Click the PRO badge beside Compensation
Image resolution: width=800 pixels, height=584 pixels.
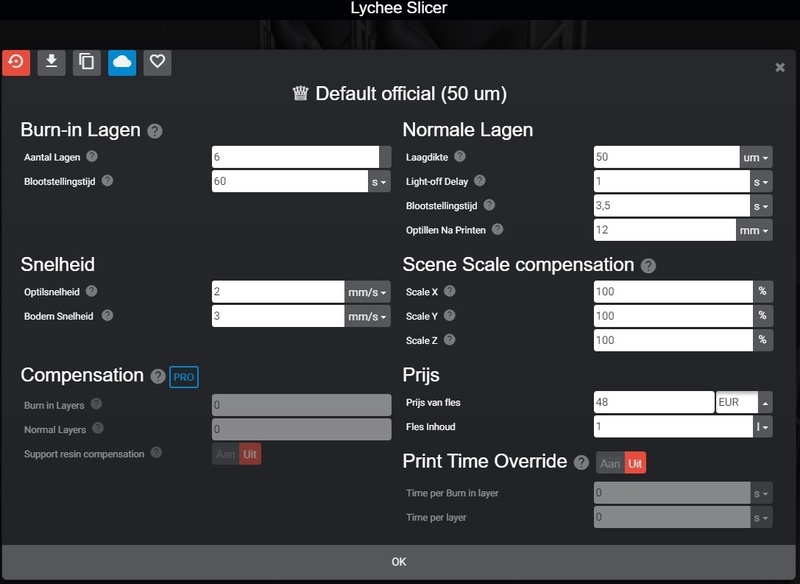pos(184,377)
